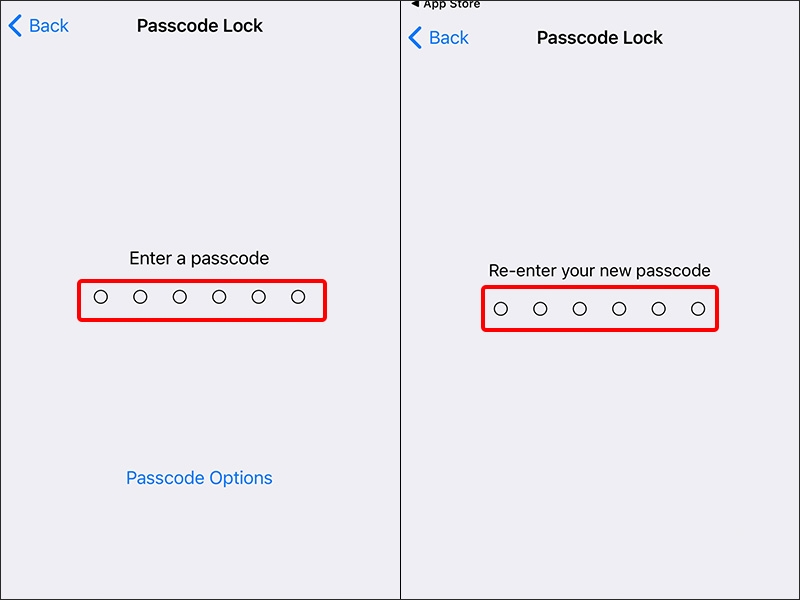This screenshot has height=600, width=800.
Task: Click fourth circle under Re-enter your new passcode
Action: [619, 309]
